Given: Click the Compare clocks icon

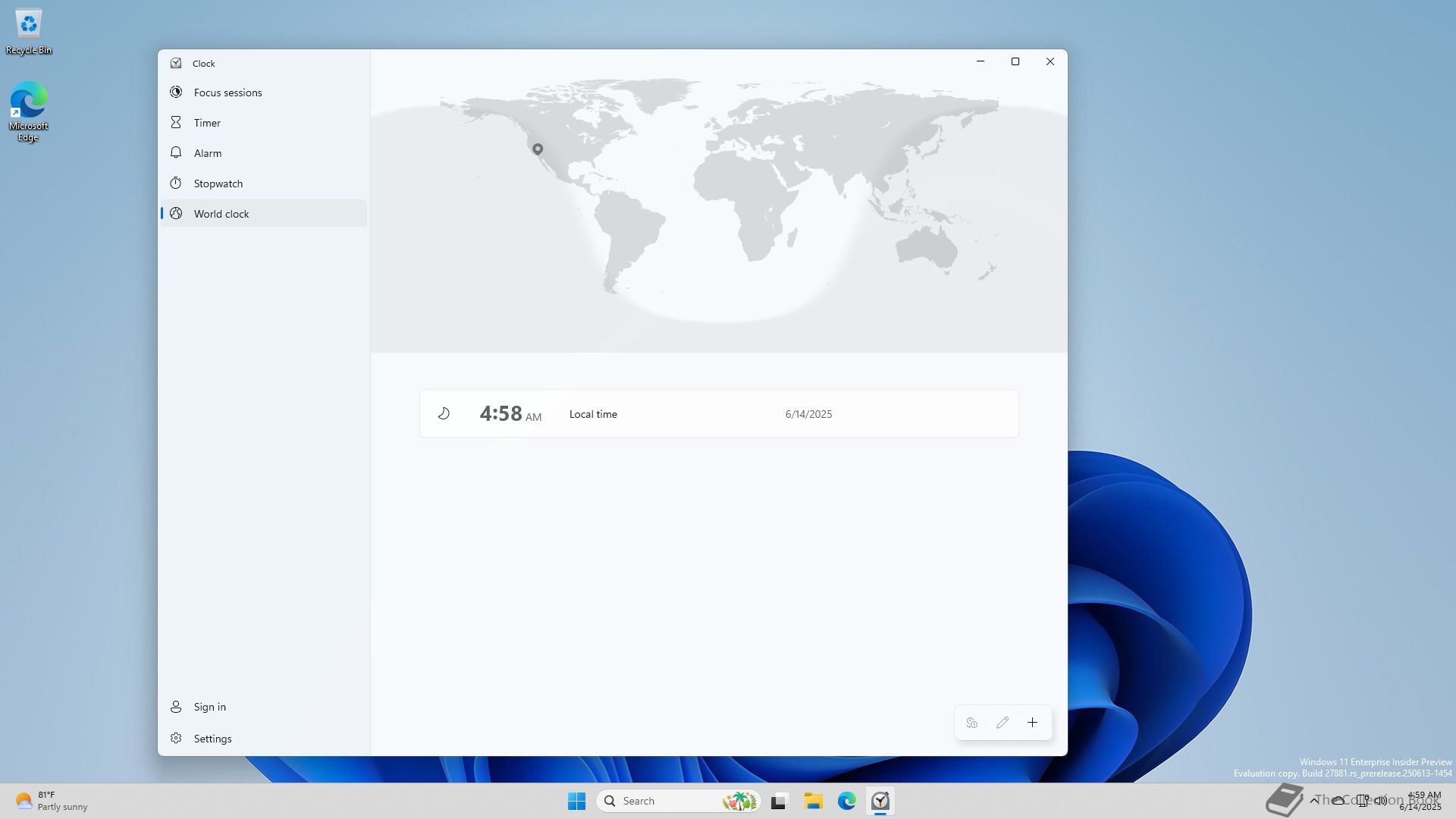Looking at the screenshot, I should pyautogui.click(x=971, y=723).
